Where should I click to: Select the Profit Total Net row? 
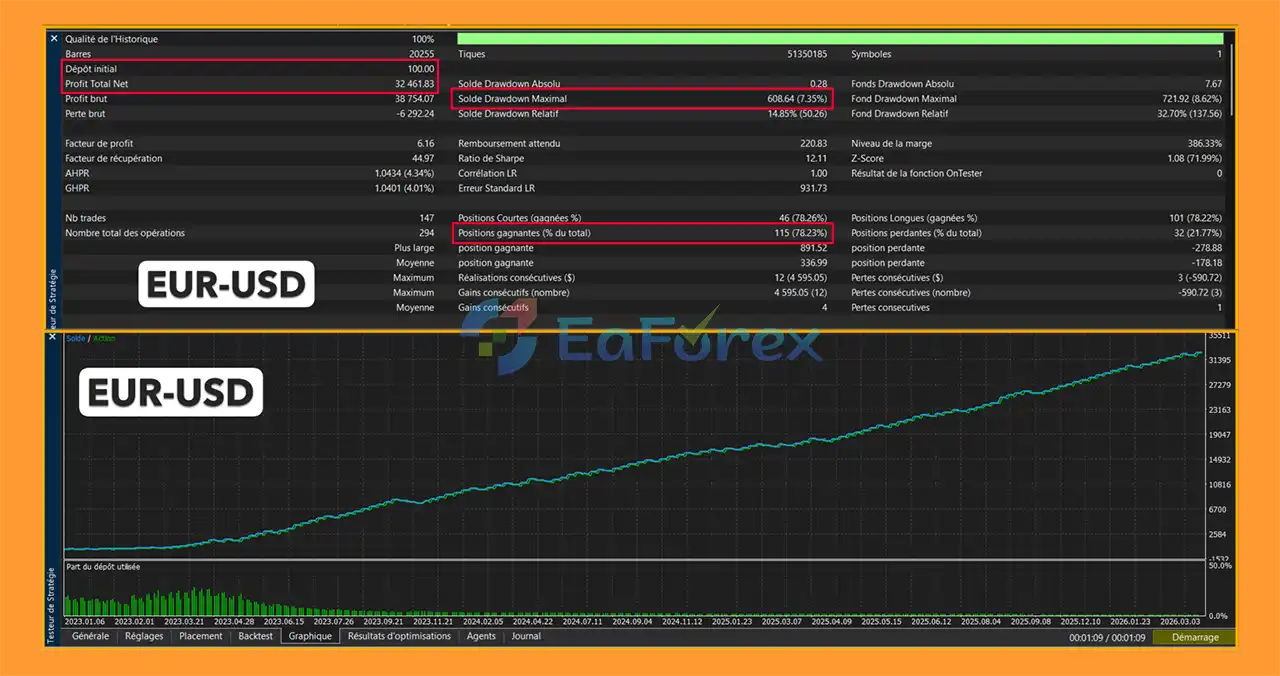coord(250,84)
